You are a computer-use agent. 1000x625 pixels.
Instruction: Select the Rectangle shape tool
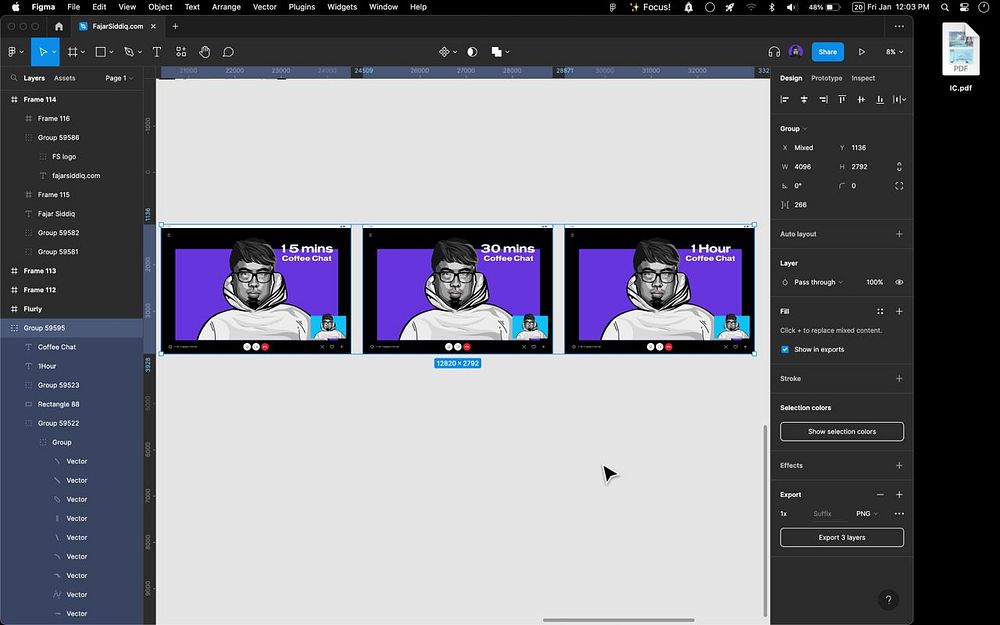click(x=100, y=52)
